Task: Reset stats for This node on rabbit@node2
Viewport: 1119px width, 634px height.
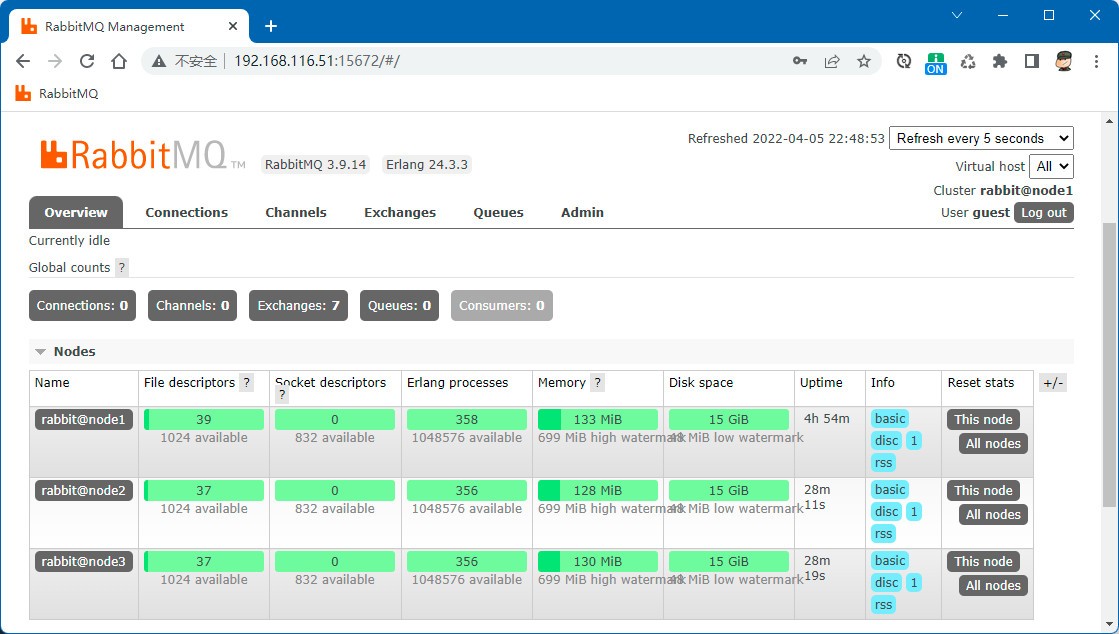Action: click(983, 490)
